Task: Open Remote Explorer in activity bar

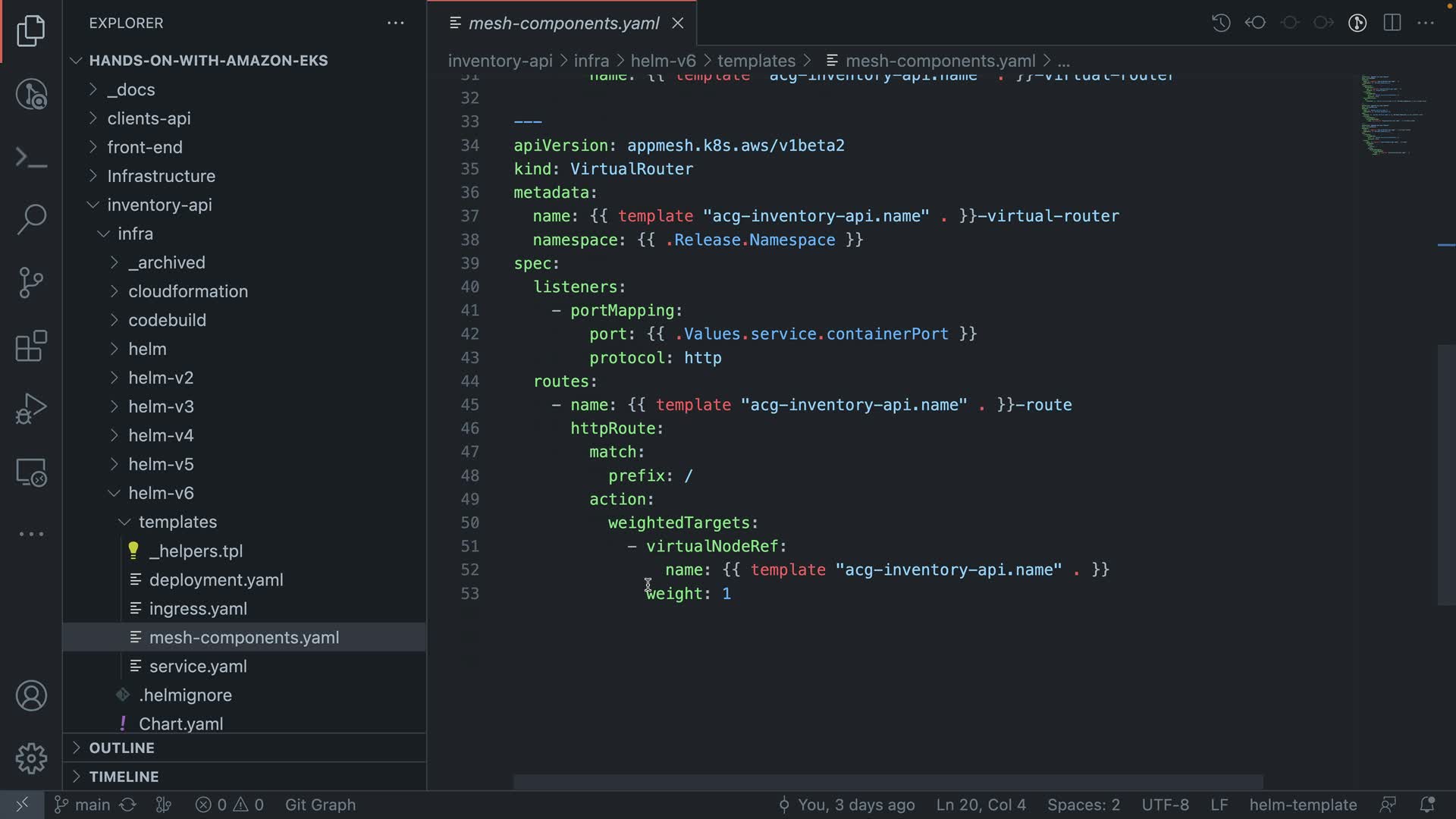Action: click(31, 472)
